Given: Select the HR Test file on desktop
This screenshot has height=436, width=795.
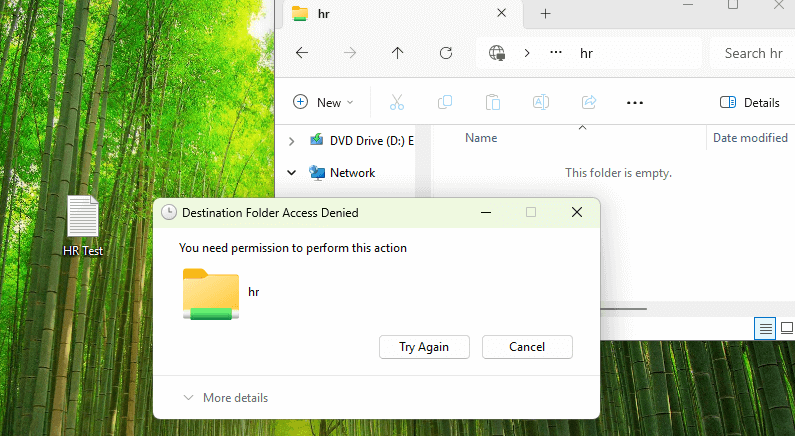Looking at the screenshot, I should (83, 226).
